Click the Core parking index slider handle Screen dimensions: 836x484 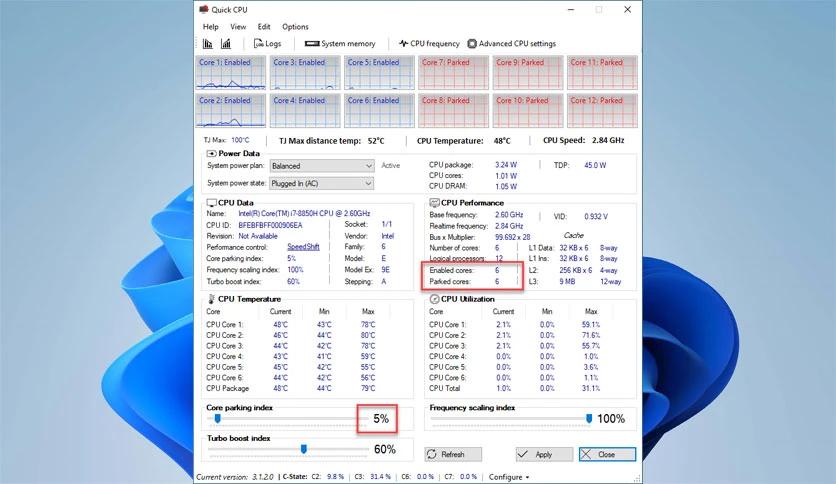tap(218, 419)
